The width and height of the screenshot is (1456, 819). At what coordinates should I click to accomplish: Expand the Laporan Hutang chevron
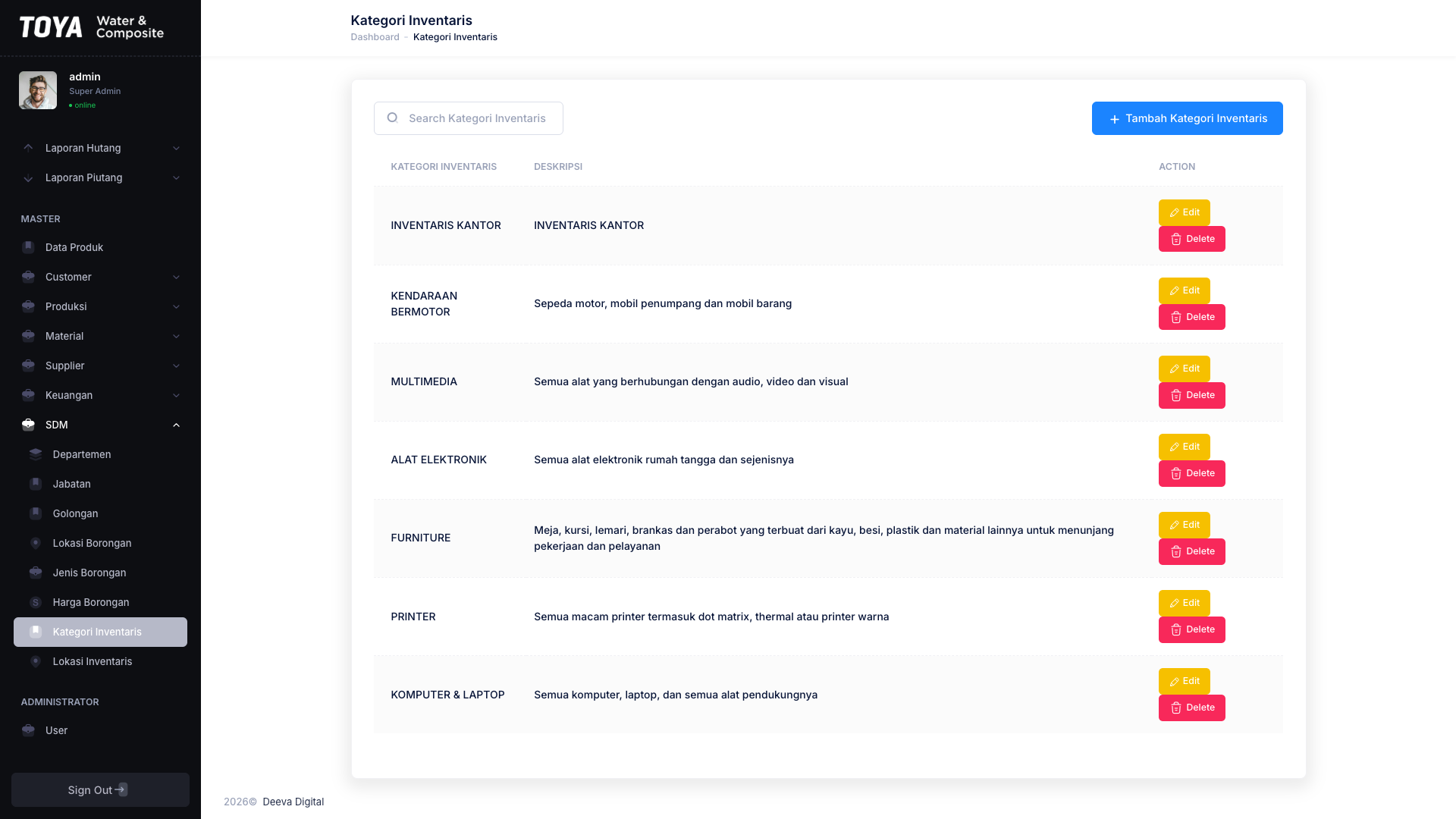coord(177,148)
